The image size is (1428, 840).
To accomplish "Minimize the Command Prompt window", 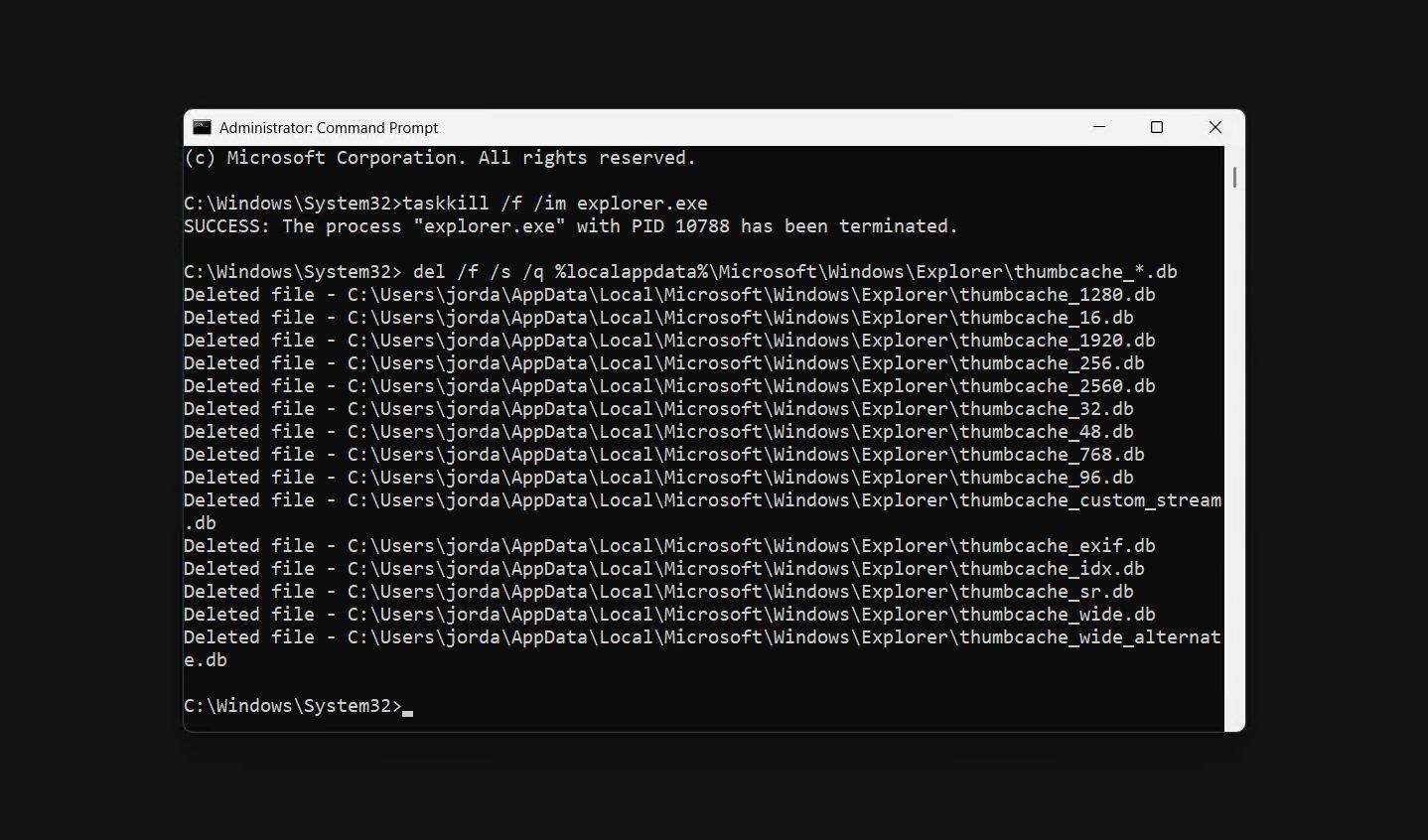I will point(1099,127).
